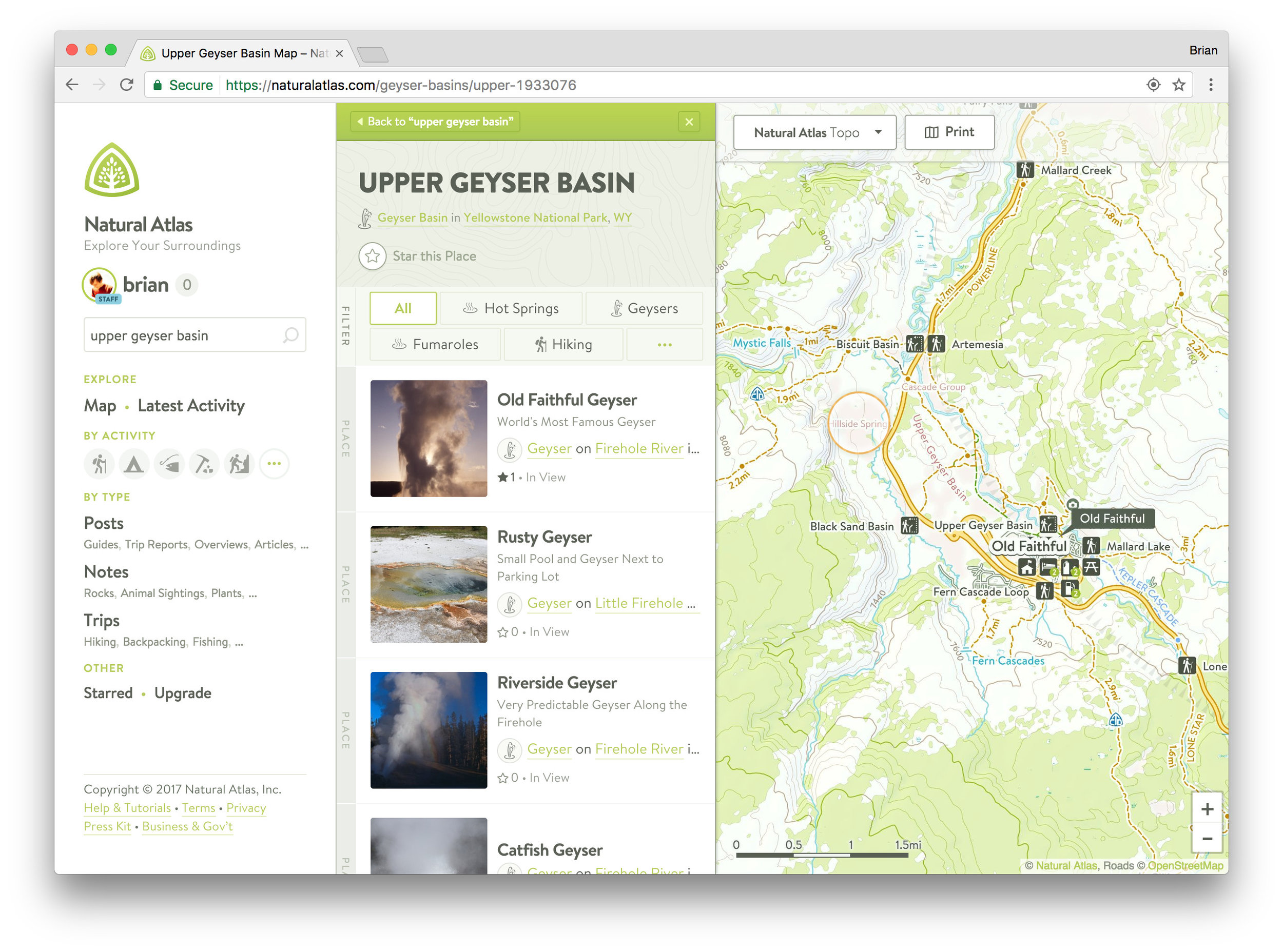Select the All filter
Screen dimensions: 1283x952
(403, 309)
